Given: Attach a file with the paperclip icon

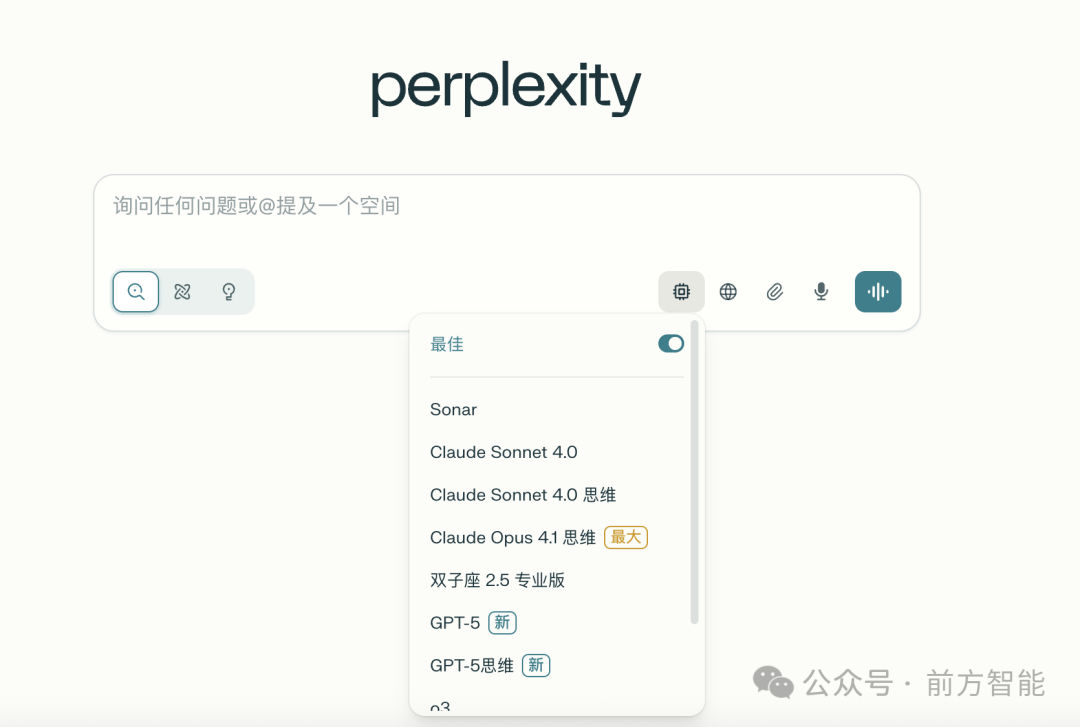Looking at the screenshot, I should click(774, 291).
